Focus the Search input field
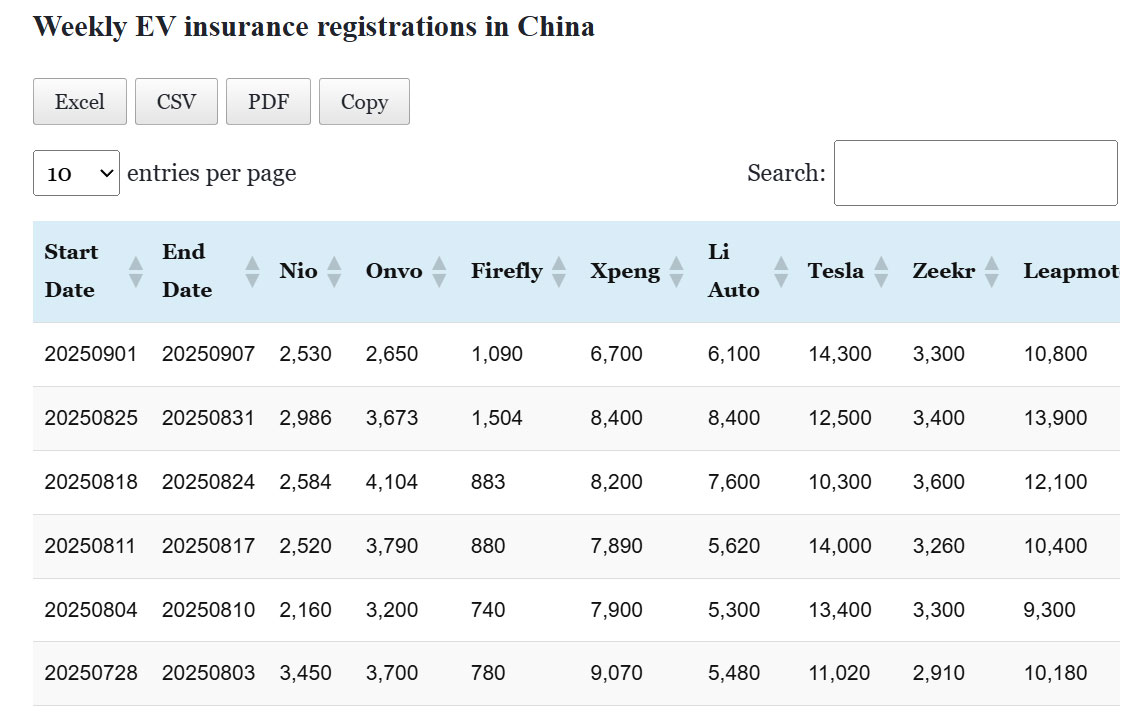The image size is (1134, 717). click(975, 173)
